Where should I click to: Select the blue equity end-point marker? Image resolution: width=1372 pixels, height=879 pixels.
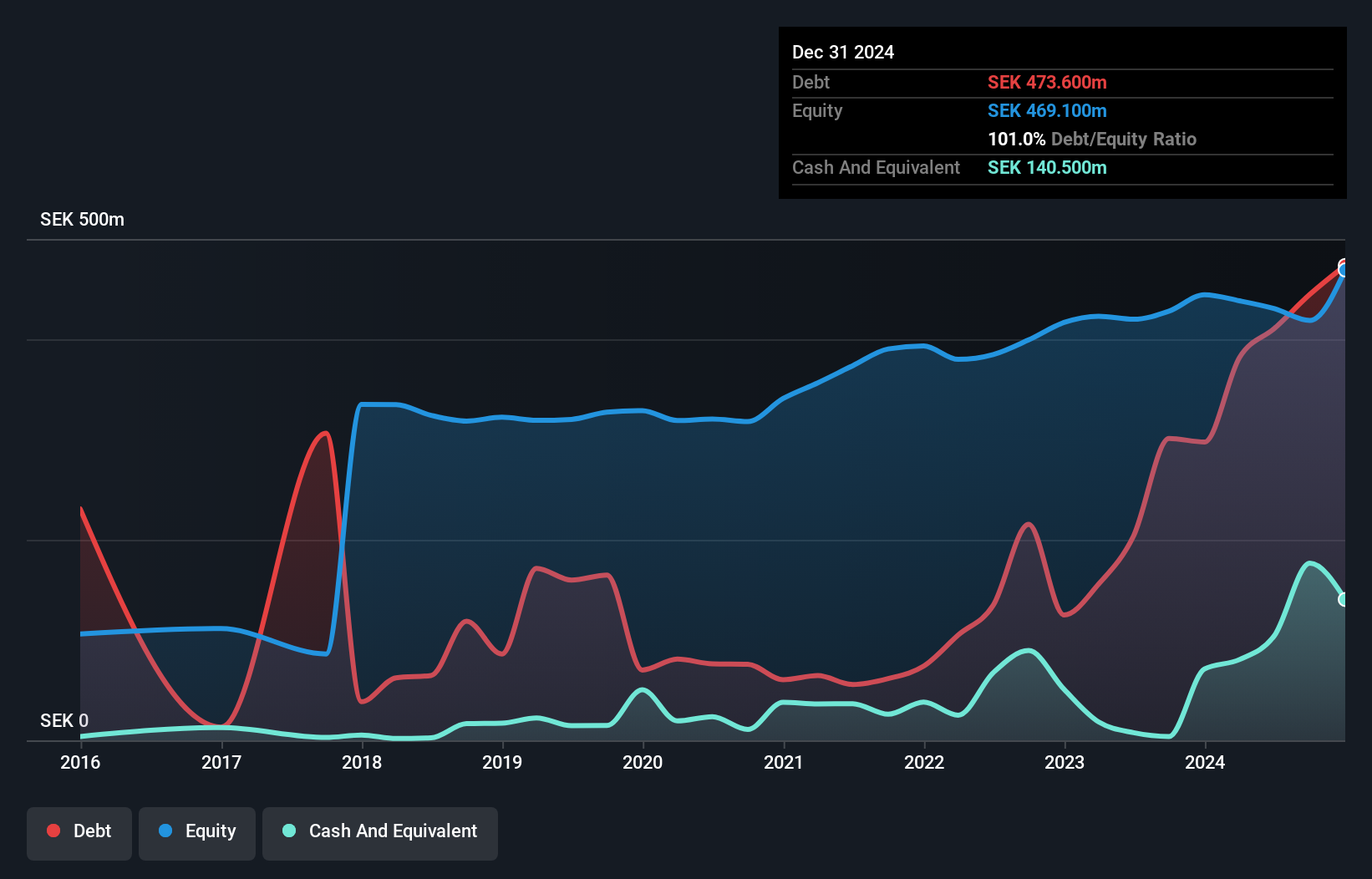click(1344, 270)
